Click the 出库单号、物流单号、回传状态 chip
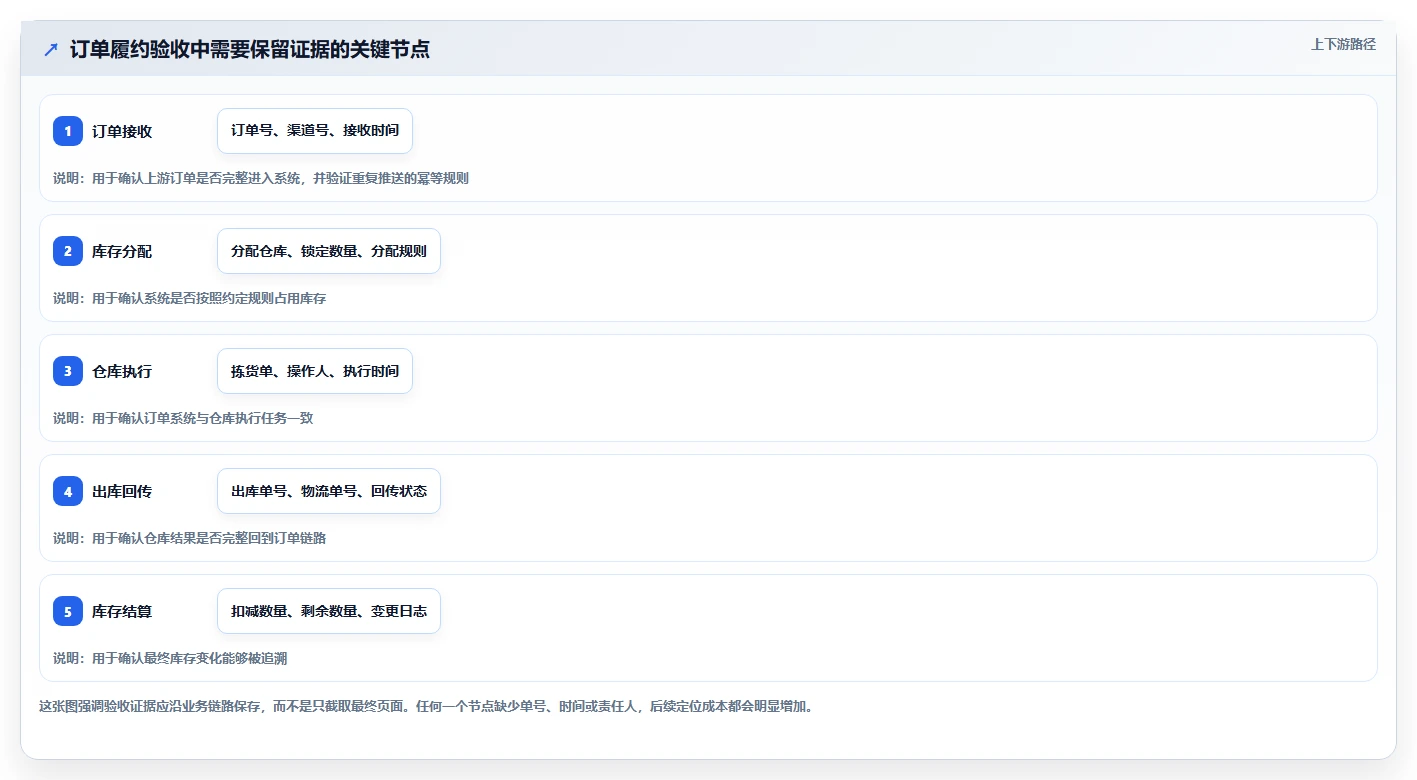The height and width of the screenshot is (780, 1417). click(x=329, y=491)
